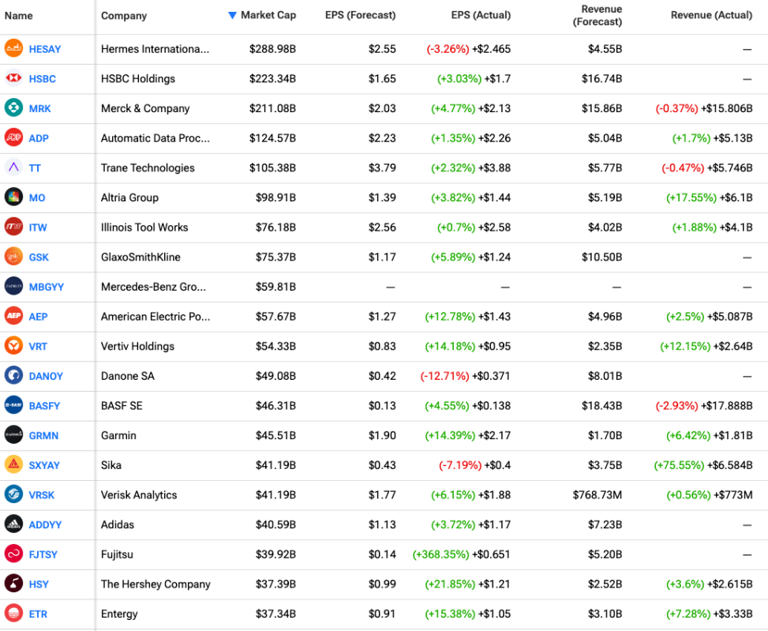Click the (+75.55%) +$6.584B revenue cell

click(x=703, y=465)
